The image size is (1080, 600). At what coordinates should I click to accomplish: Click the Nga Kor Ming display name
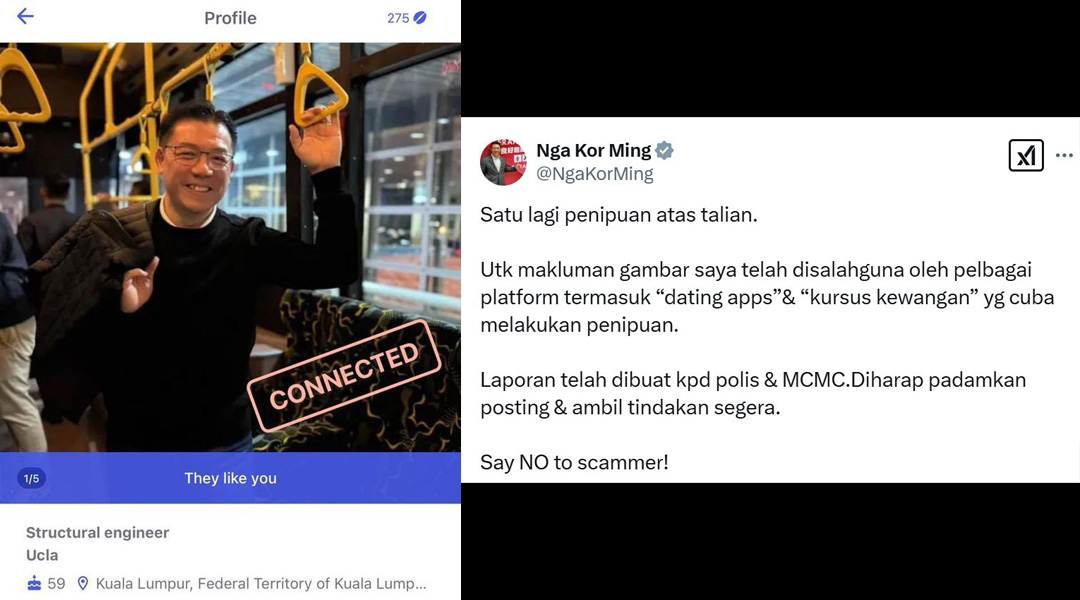(594, 150)
